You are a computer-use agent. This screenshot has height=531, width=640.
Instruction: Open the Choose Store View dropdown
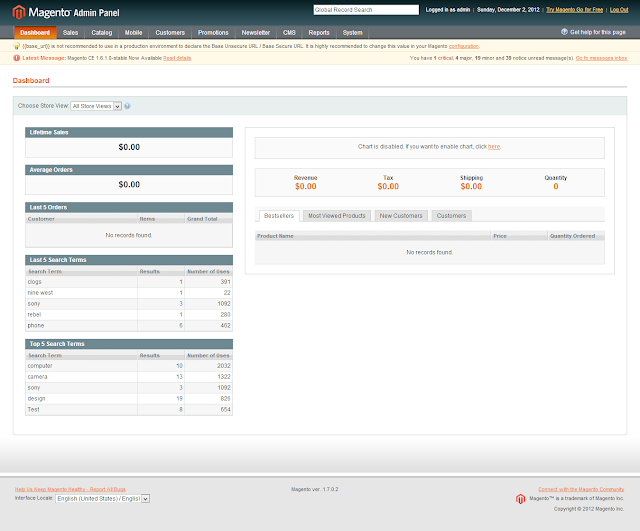[x=96, y=106]
